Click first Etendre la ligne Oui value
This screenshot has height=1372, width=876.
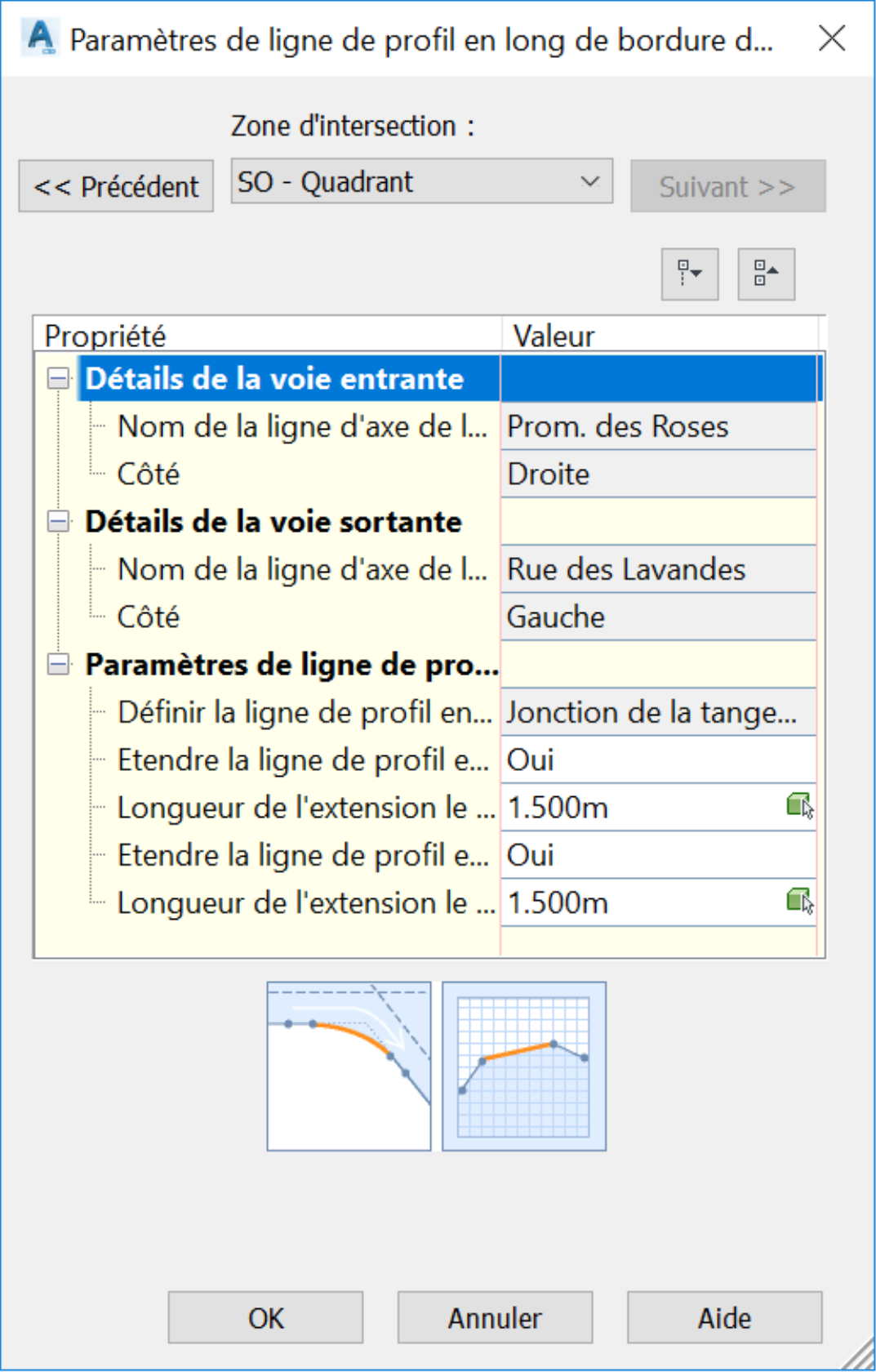click(x=658, y=759)
